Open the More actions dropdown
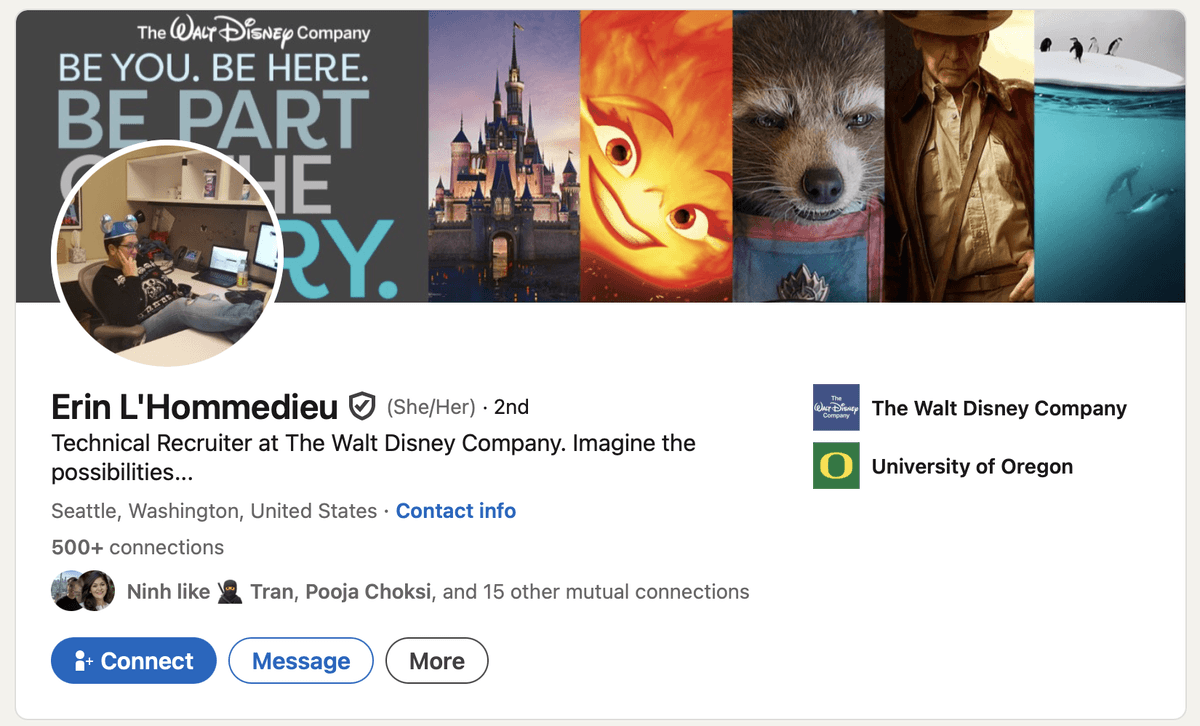The height and width of the screenshot is (726, 1200). tap(437, 661)
